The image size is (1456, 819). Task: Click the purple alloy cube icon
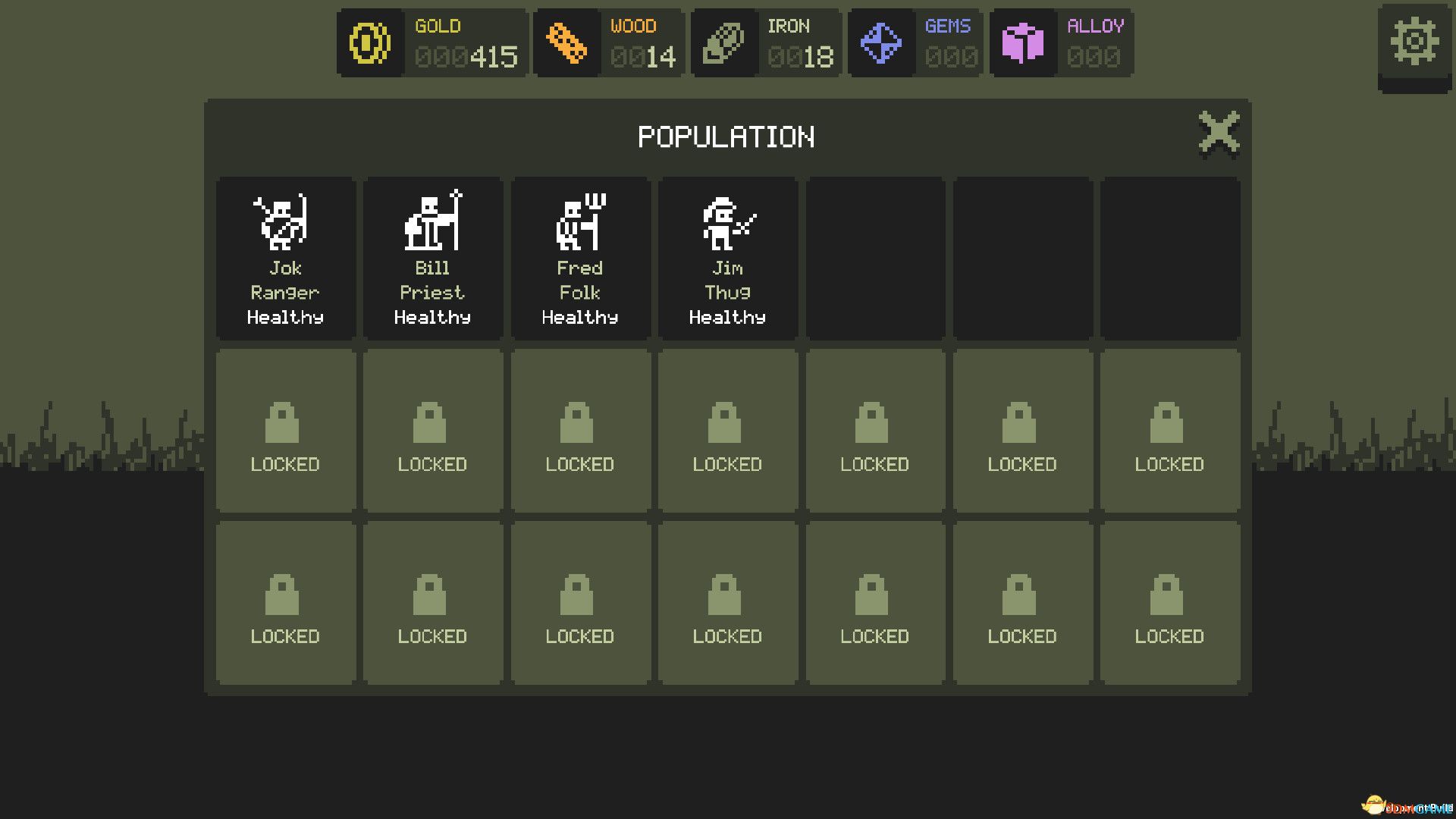[x=1022, y=42]
